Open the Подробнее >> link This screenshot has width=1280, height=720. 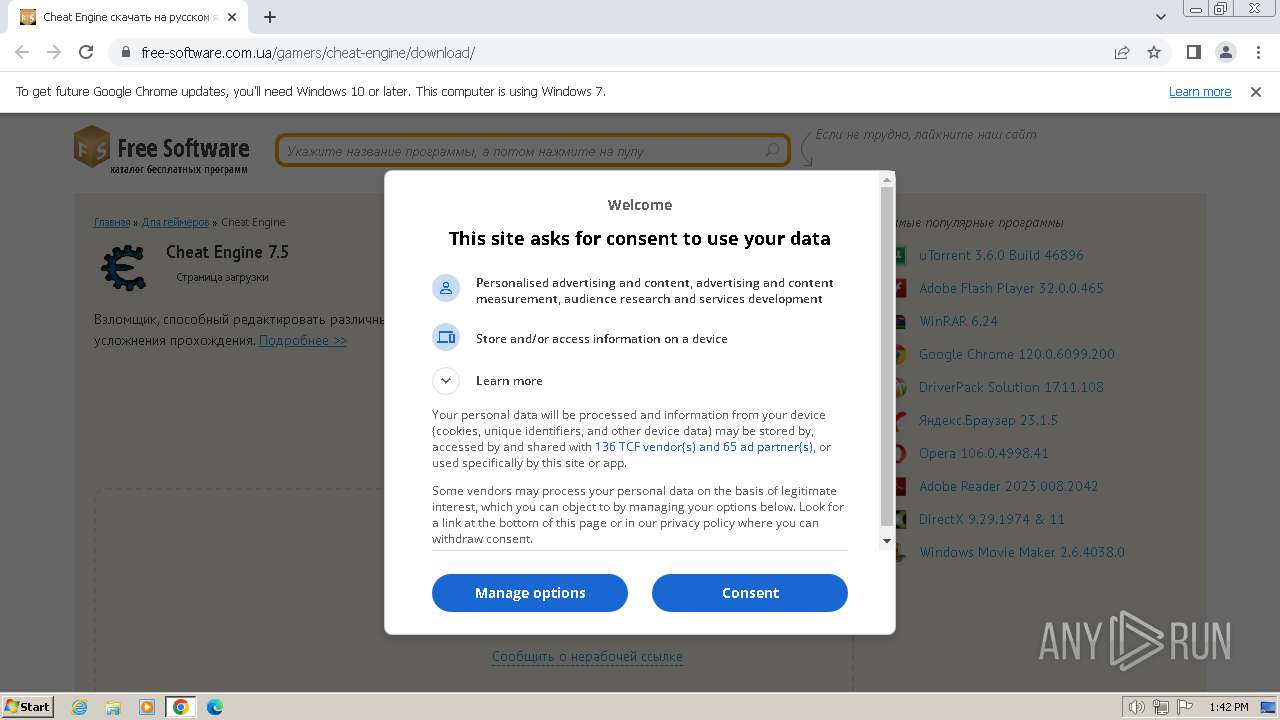click(303, 340)
